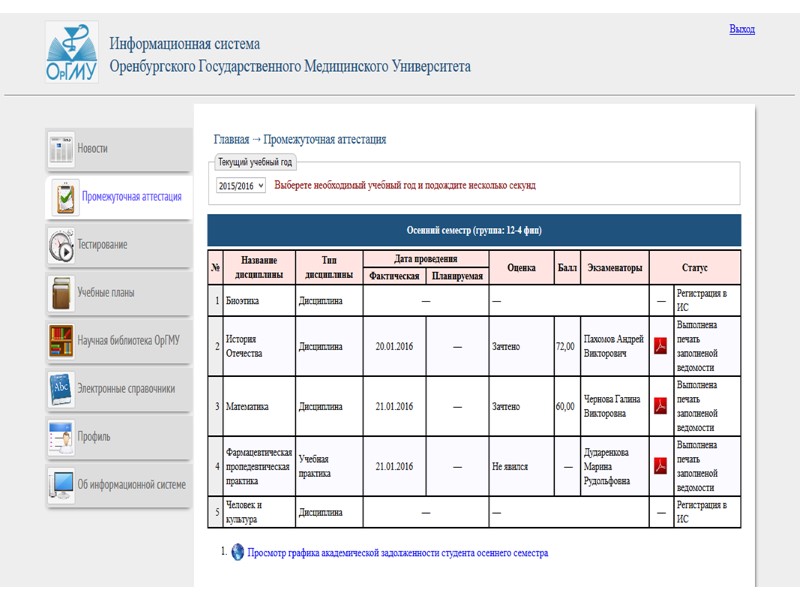Click Математика discipline cell
Screen dimensions: 800x600
coord(259,406)
